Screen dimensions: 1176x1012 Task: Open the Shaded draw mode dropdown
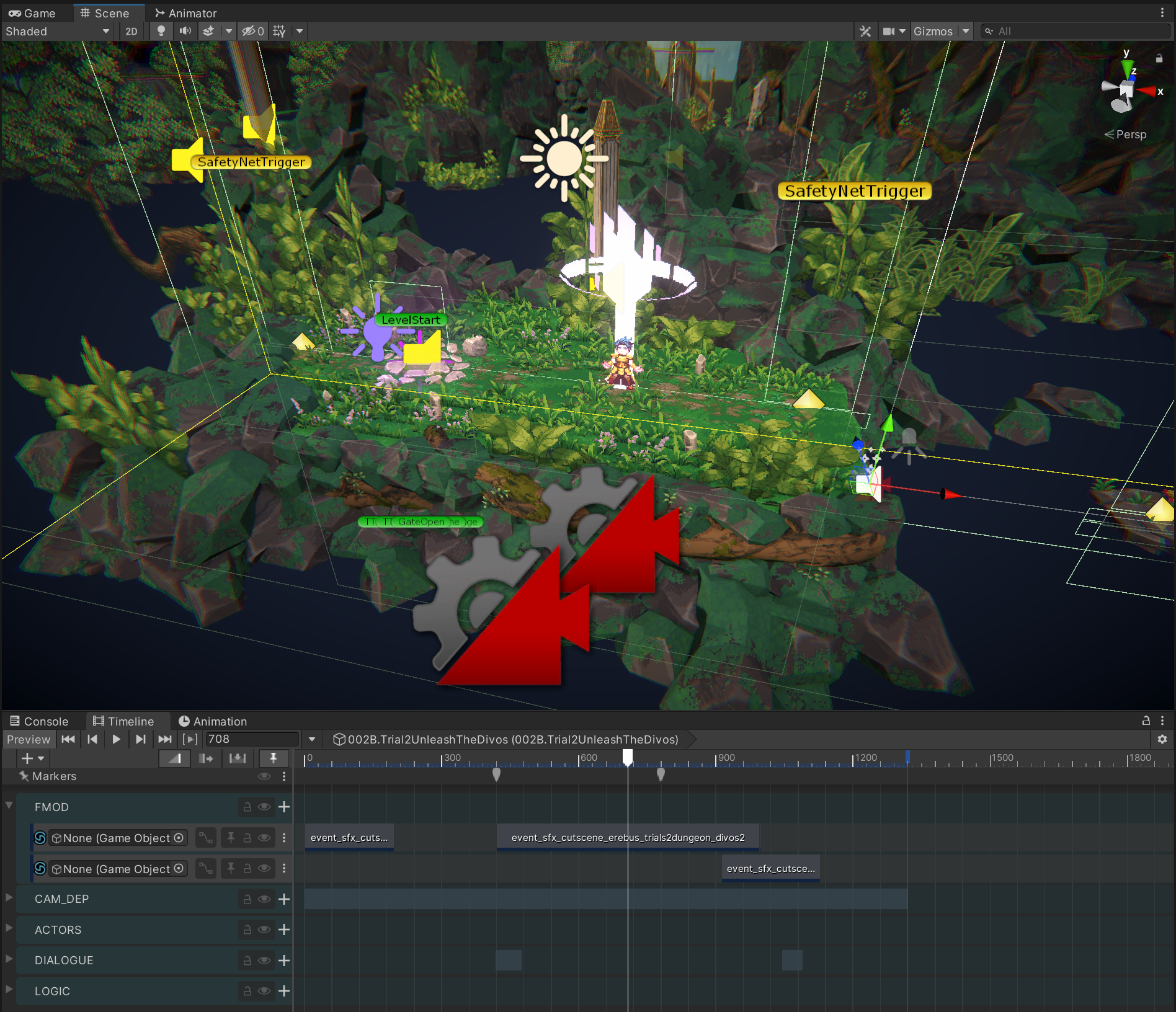click(57, 31)
